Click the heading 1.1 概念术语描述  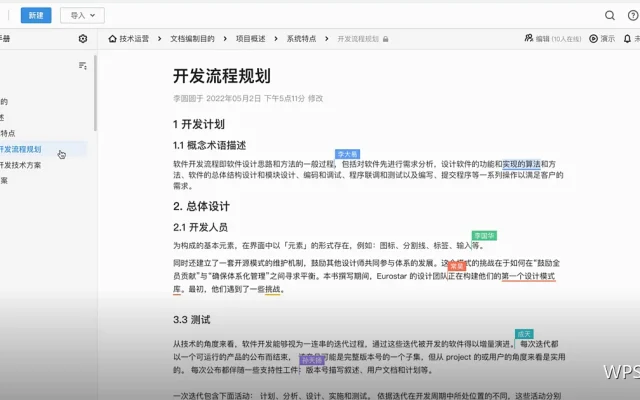(209, 146)
